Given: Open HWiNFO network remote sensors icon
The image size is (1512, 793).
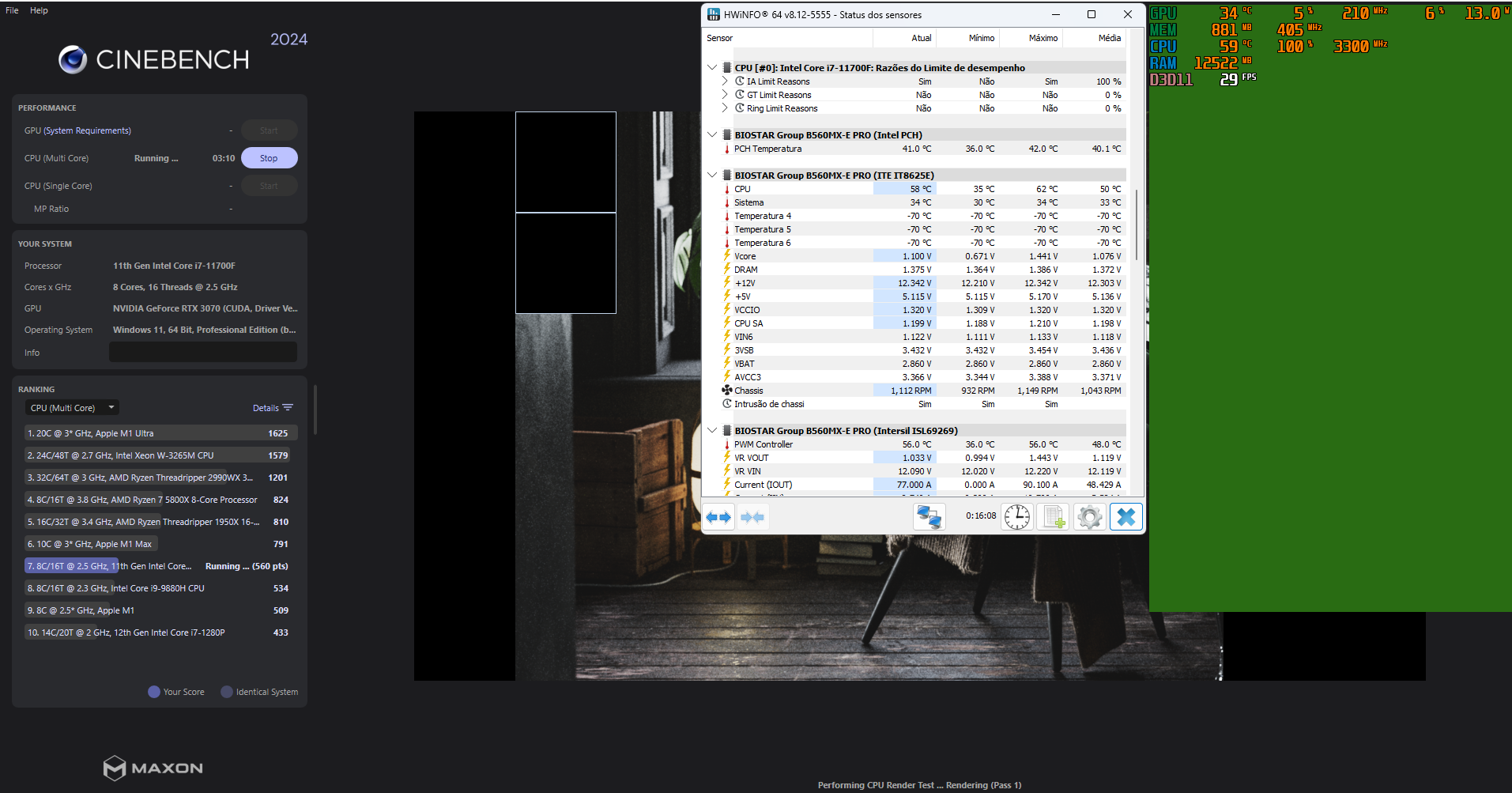Looking at the screenshot, I should tap(929, 517).
